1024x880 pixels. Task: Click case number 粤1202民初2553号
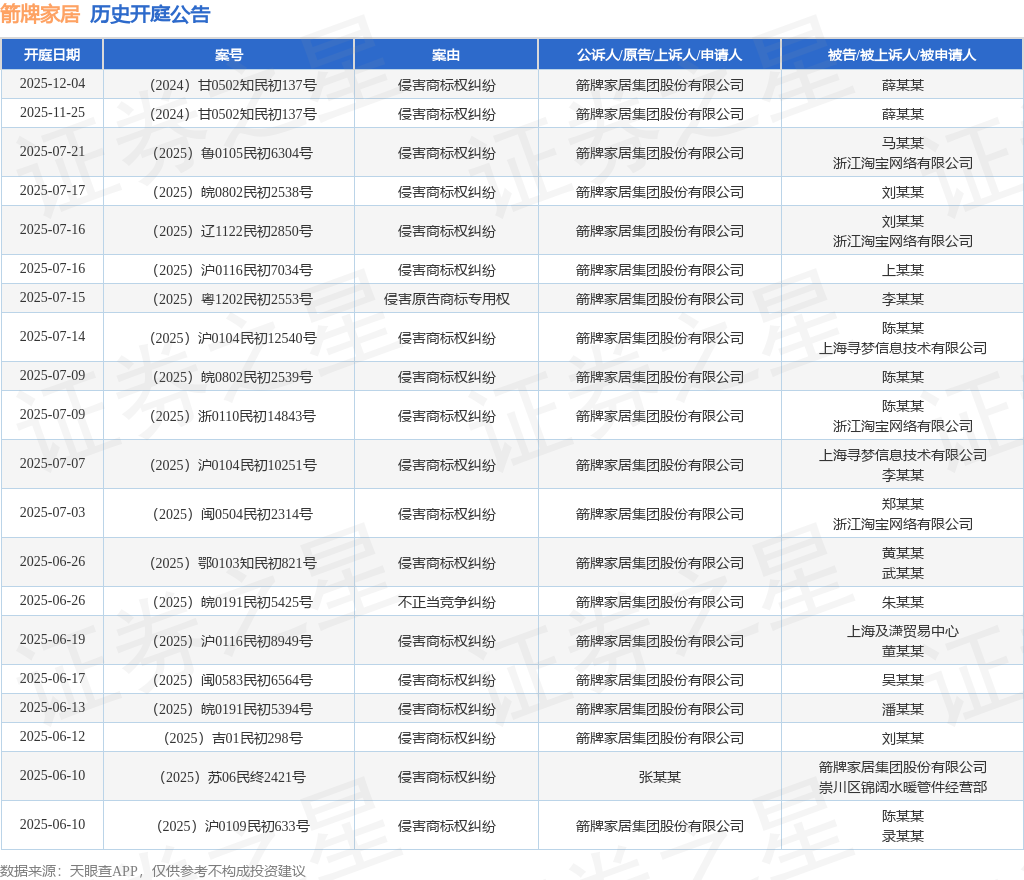click(x=232, y=300)
